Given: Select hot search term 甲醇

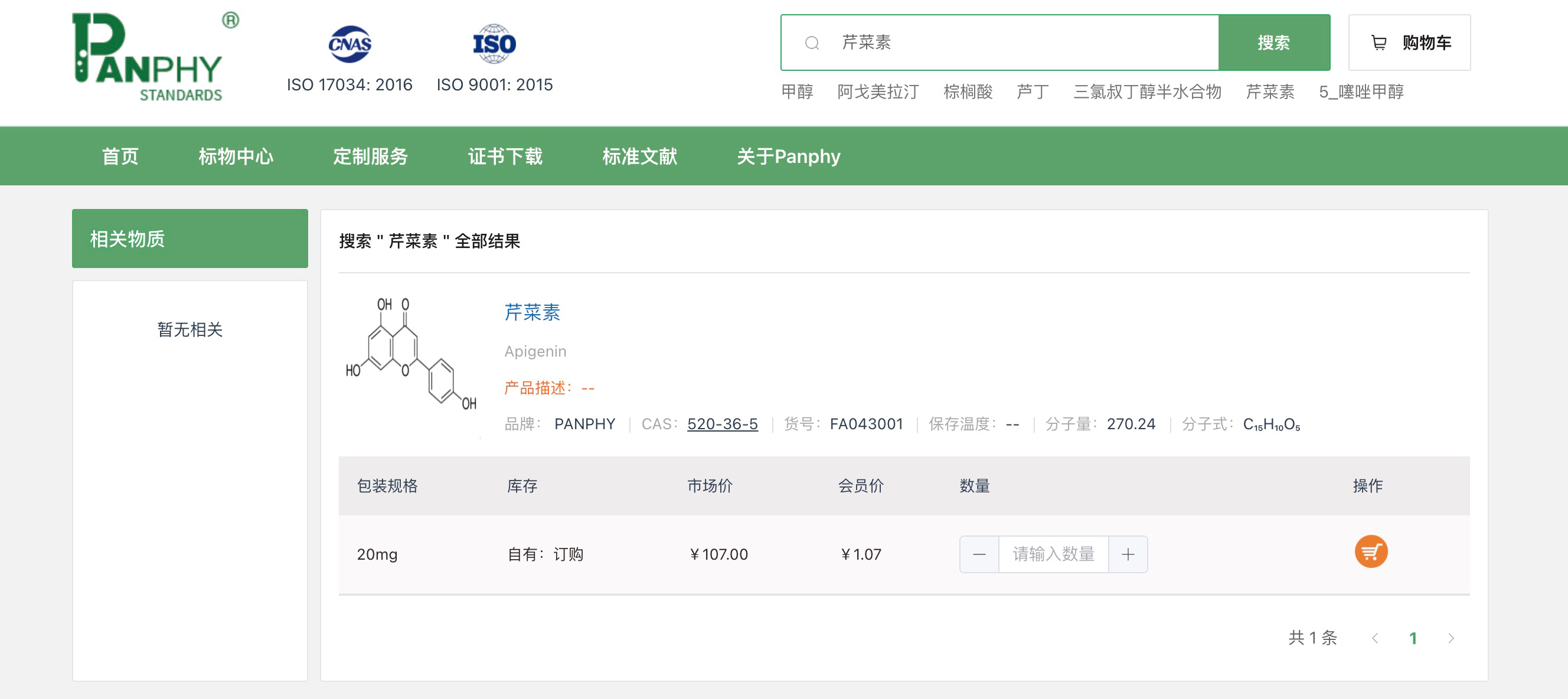Looking at the screenshot, I should pyautogui.click(x=798, y=92).
